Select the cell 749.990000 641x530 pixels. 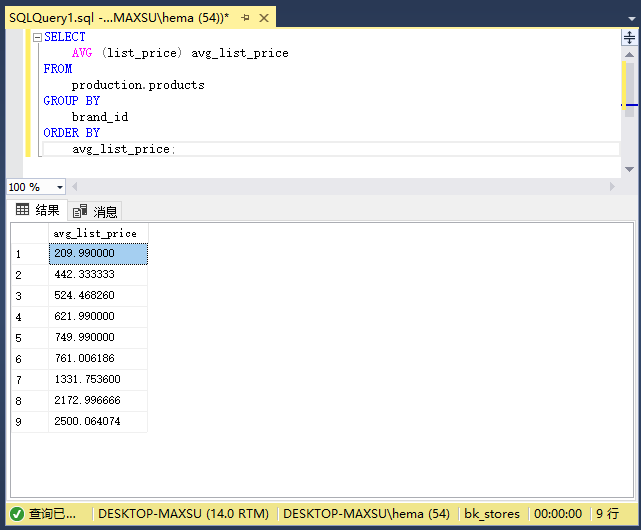tap(98, 337)
